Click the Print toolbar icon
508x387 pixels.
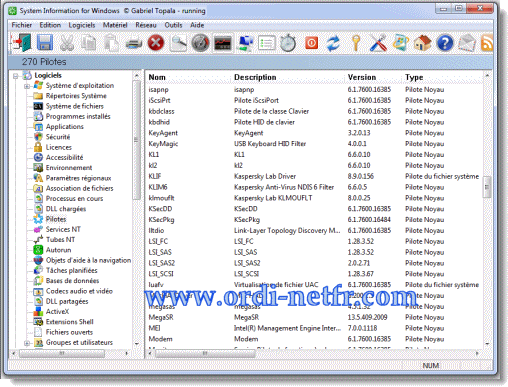134,43
